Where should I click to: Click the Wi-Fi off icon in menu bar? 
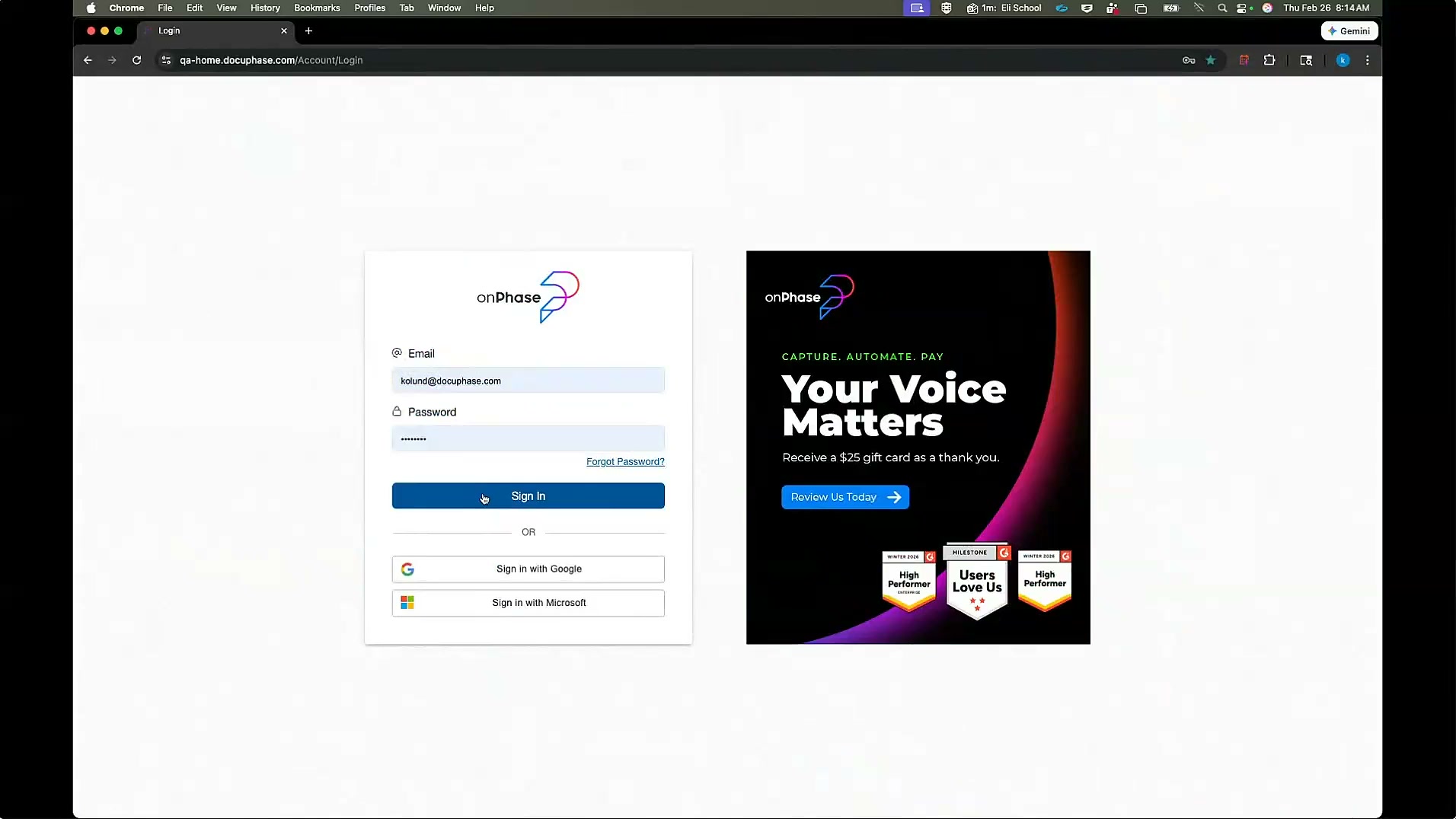tap(1199, 8)
